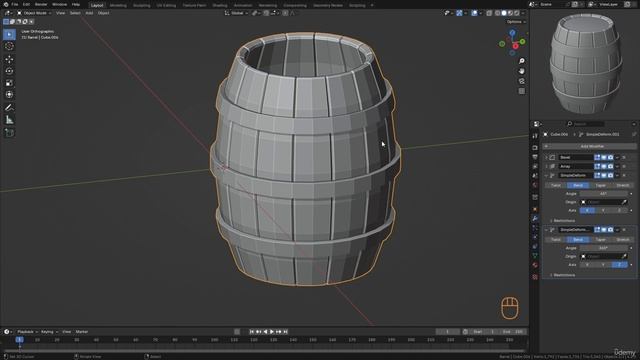Open the Object Data properties tab icon
The height and width of the screenshot is (360, 640).
tap(535, 256)
